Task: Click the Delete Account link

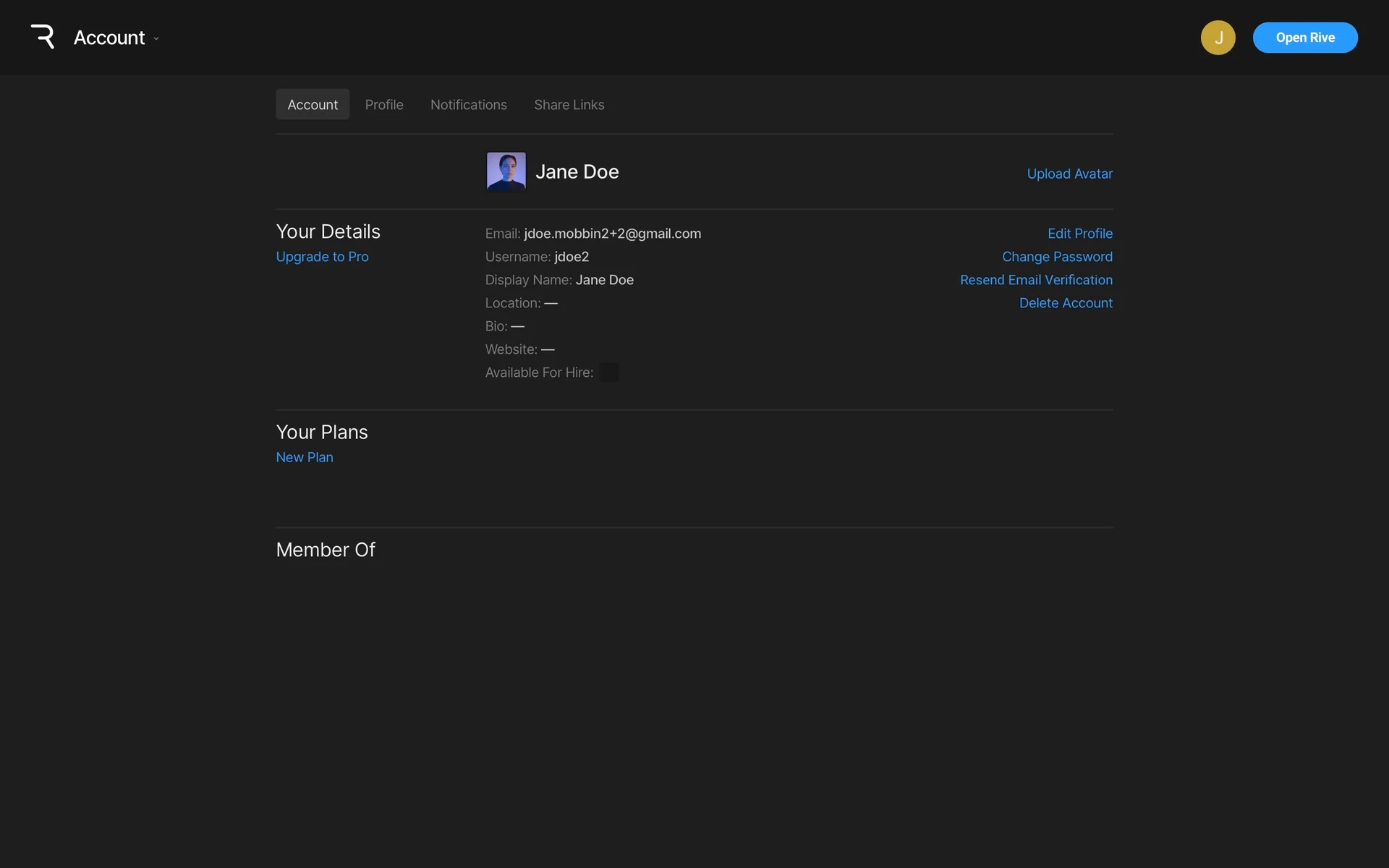Action: 1066,303
